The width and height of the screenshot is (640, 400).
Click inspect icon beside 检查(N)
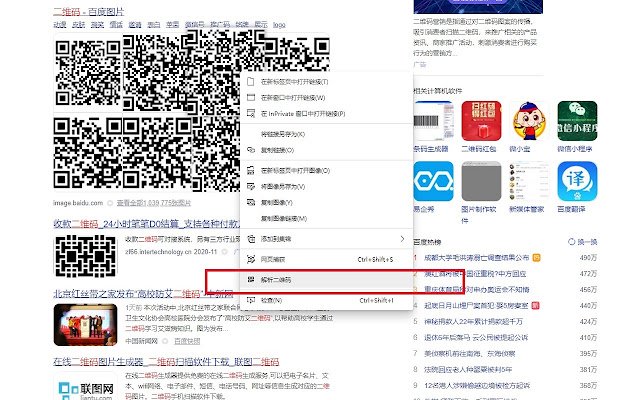click(251, 300)
